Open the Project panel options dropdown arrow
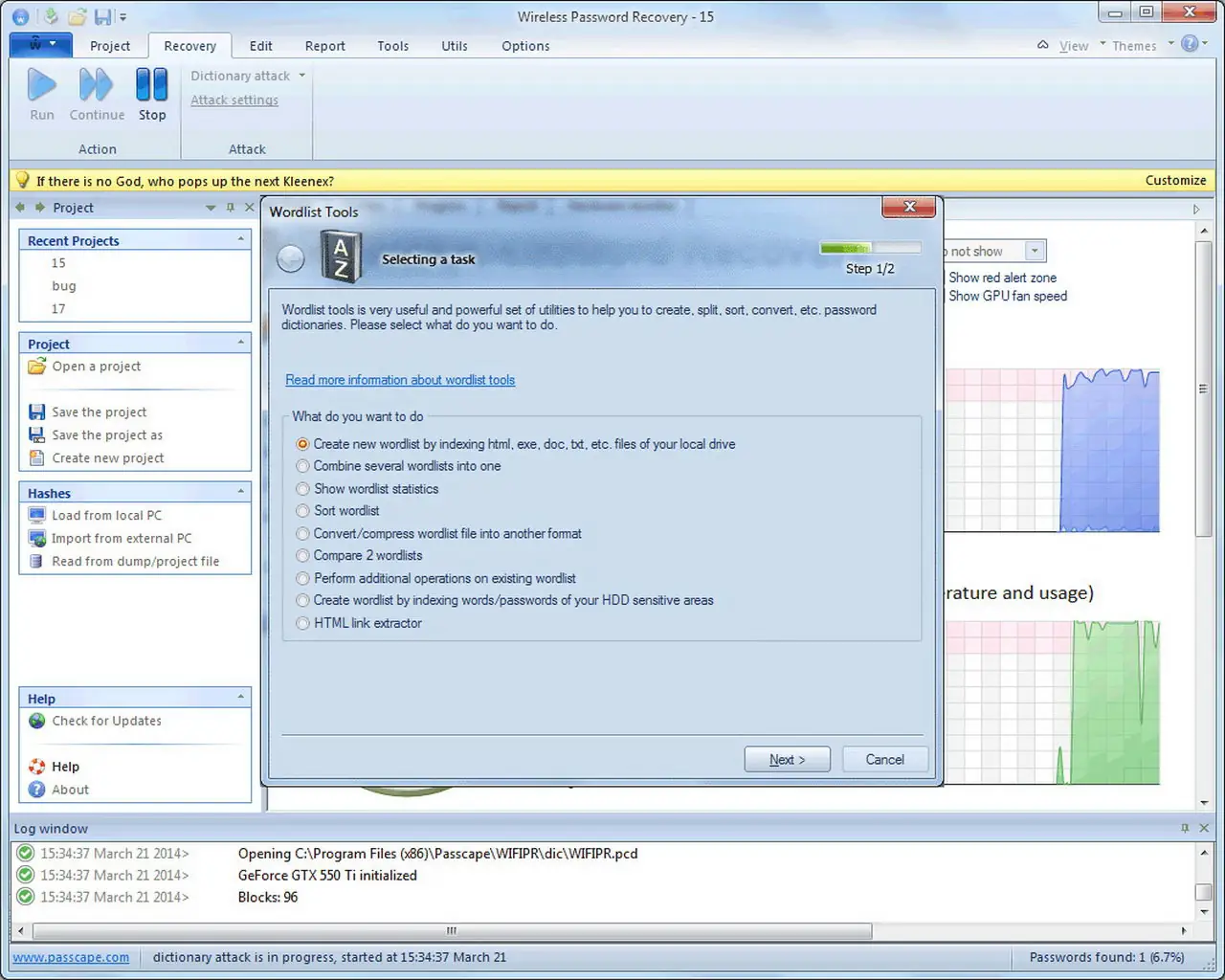Image resolution: width=1225 pixels, height=980 pixels. [x=211, y=208]
